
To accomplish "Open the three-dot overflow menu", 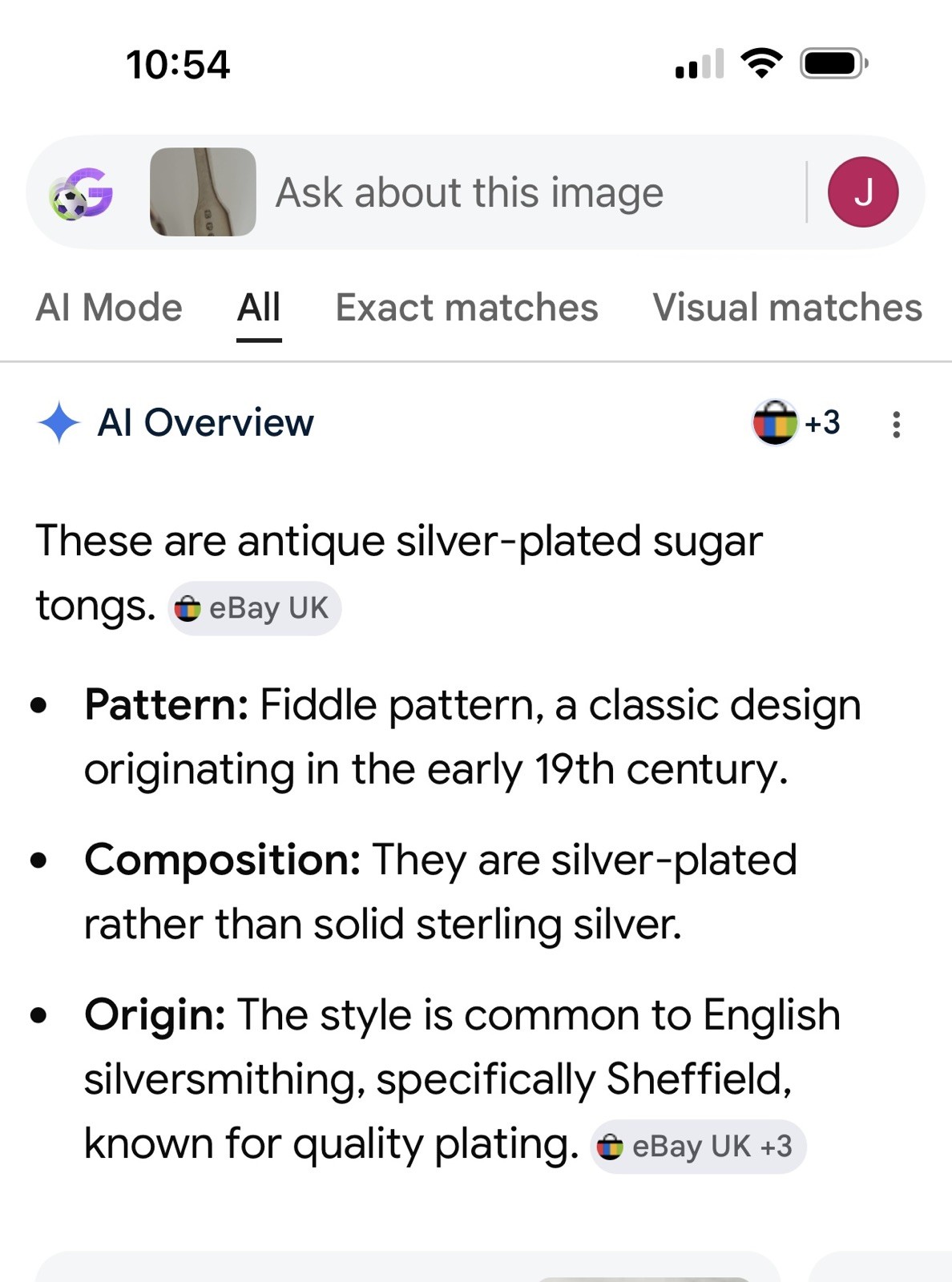I will [896, 424].
